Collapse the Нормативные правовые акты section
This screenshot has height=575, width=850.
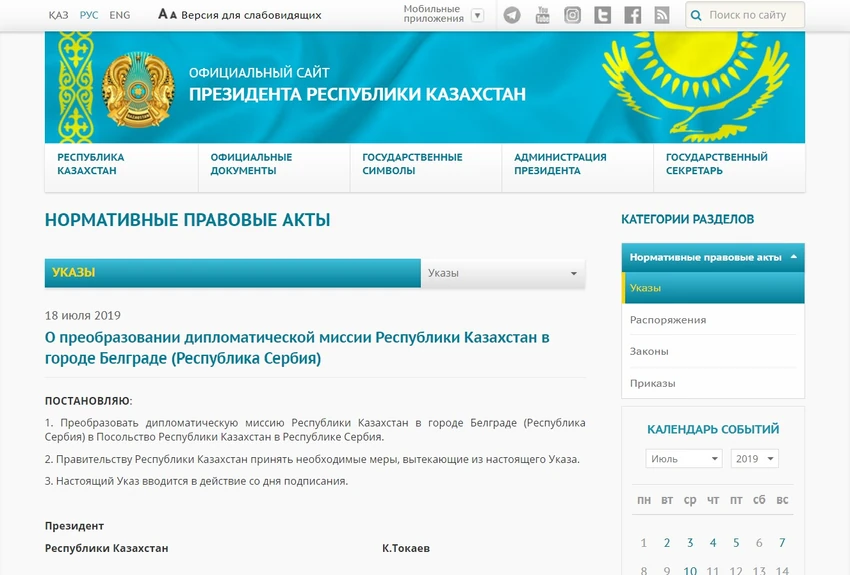click(x=794, y=257)
